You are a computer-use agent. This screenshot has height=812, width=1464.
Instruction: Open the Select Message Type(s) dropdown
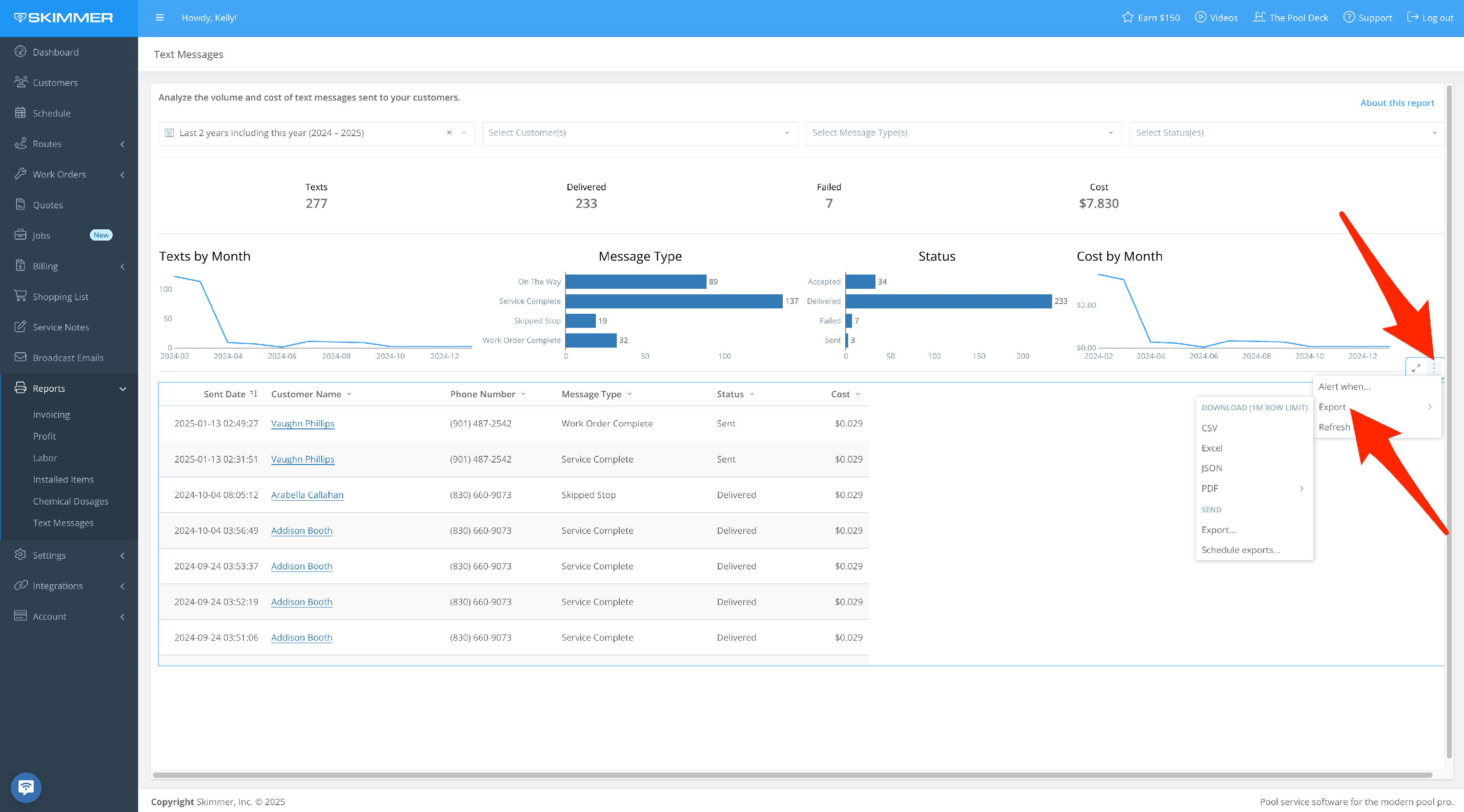pos(963,132)
